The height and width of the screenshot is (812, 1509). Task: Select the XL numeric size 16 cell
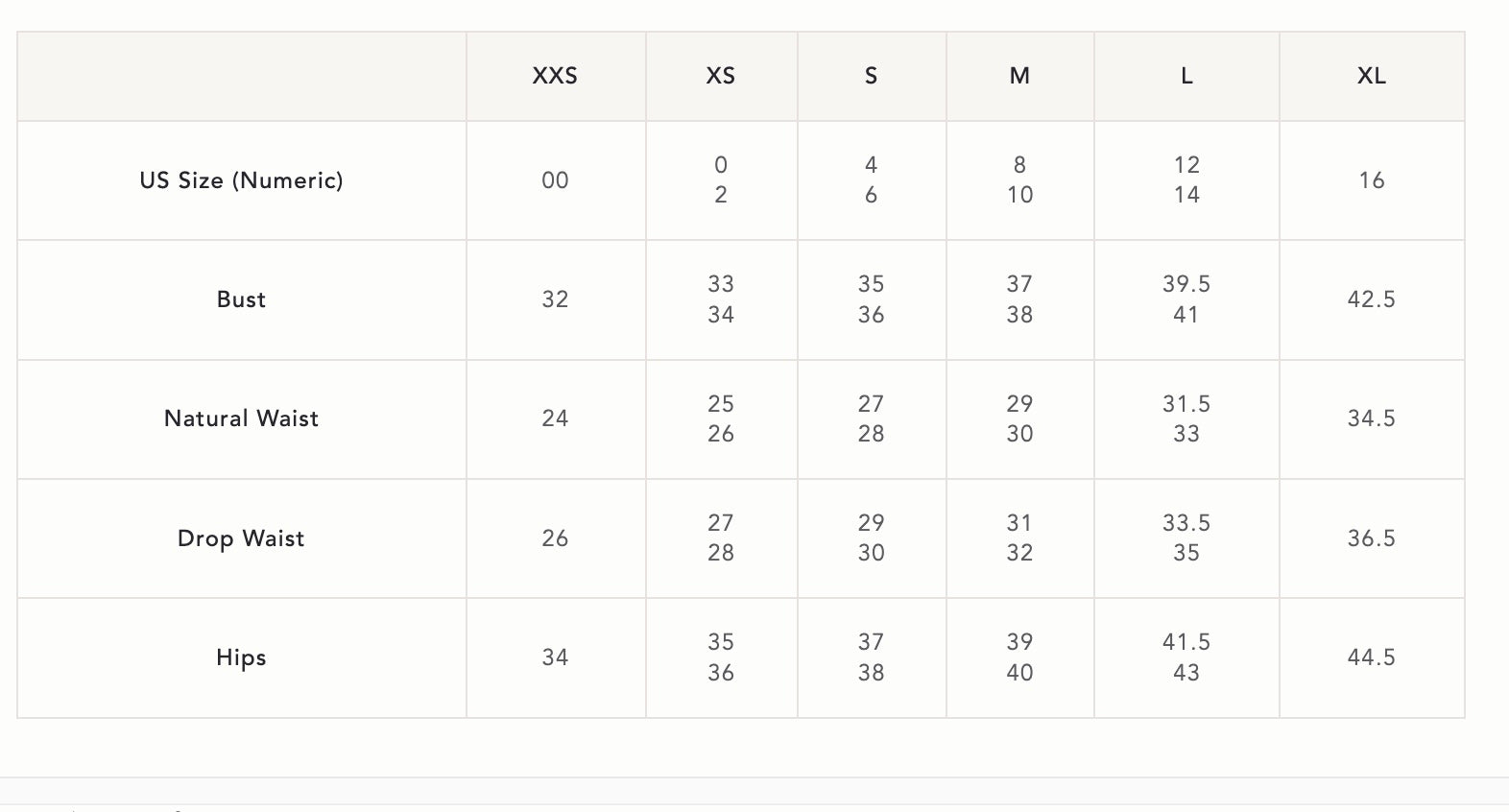click(1371, 180)
